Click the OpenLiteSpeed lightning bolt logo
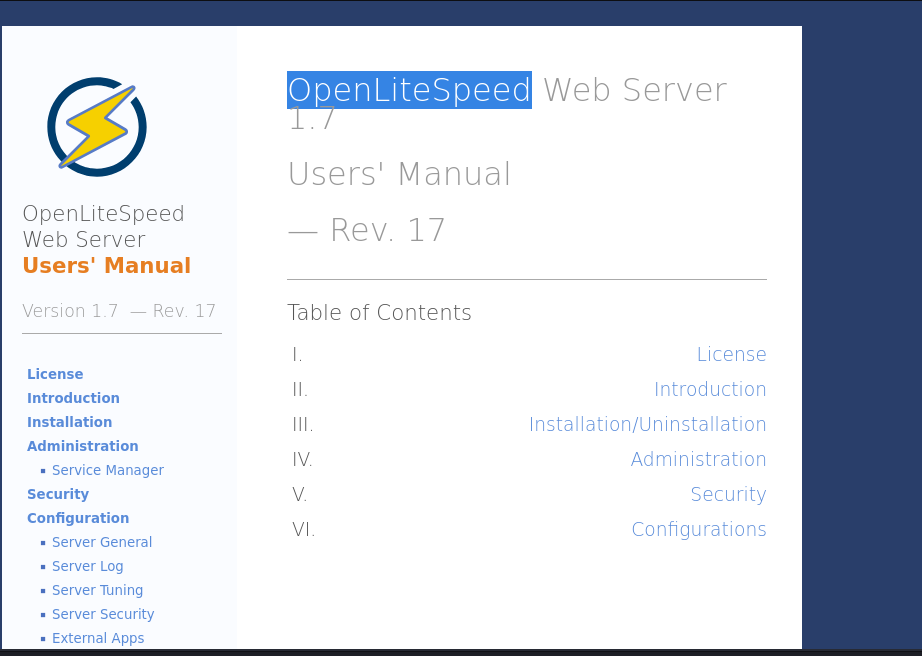922x656 pixels. click(x=97, y=127)
